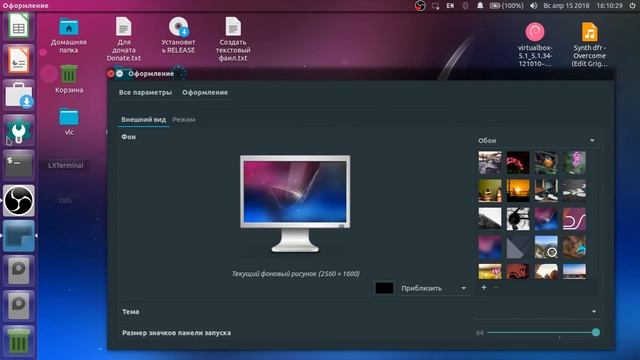The height and width of the screenshot is (360, 640).
Task: Open the black background color swatch
Action: pos(384,288)
